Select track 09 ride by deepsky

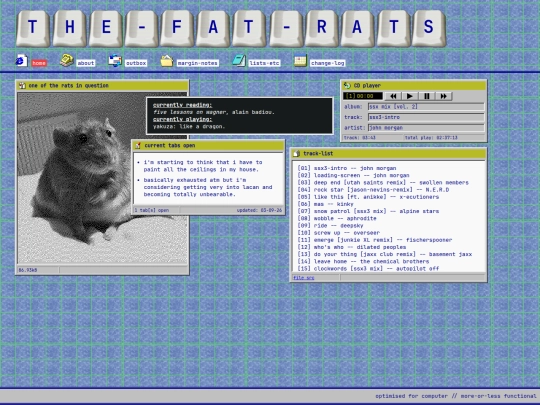pyautogui.click(x=330, y=226)
